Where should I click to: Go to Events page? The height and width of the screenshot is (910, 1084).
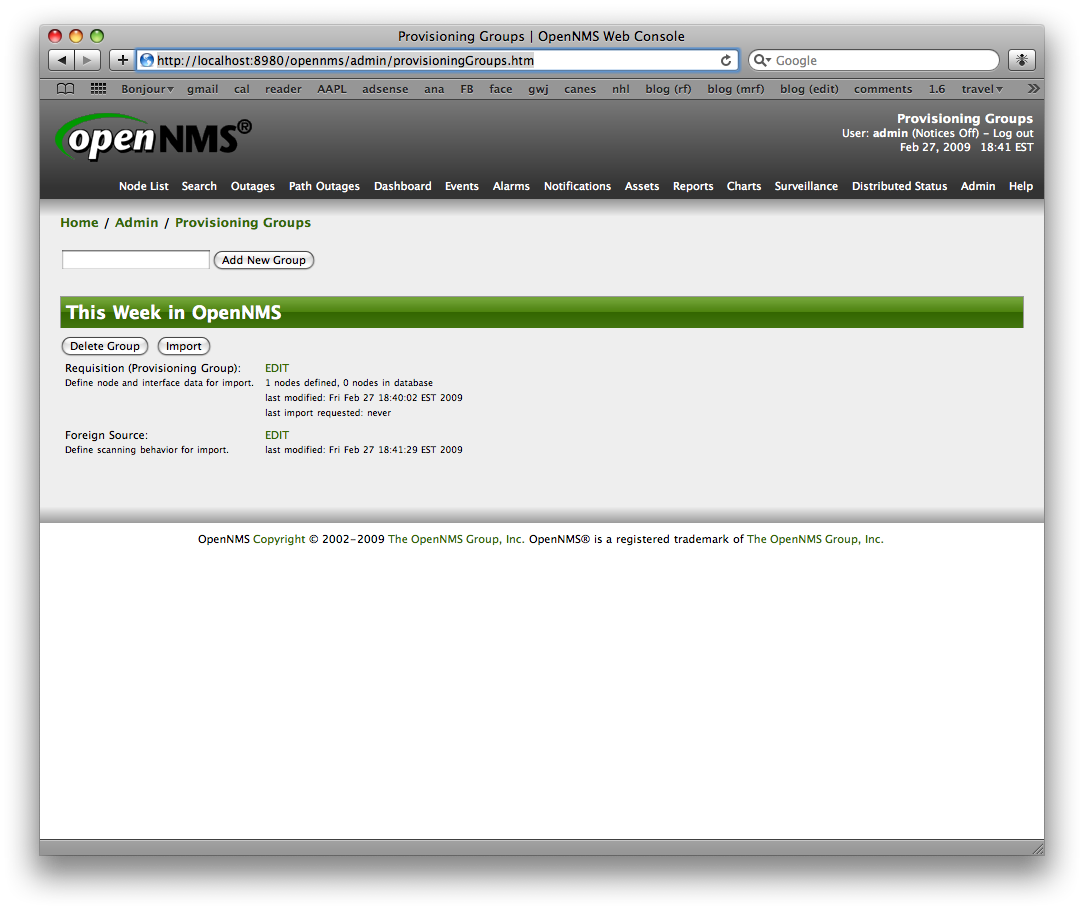[x=462, y=186]
